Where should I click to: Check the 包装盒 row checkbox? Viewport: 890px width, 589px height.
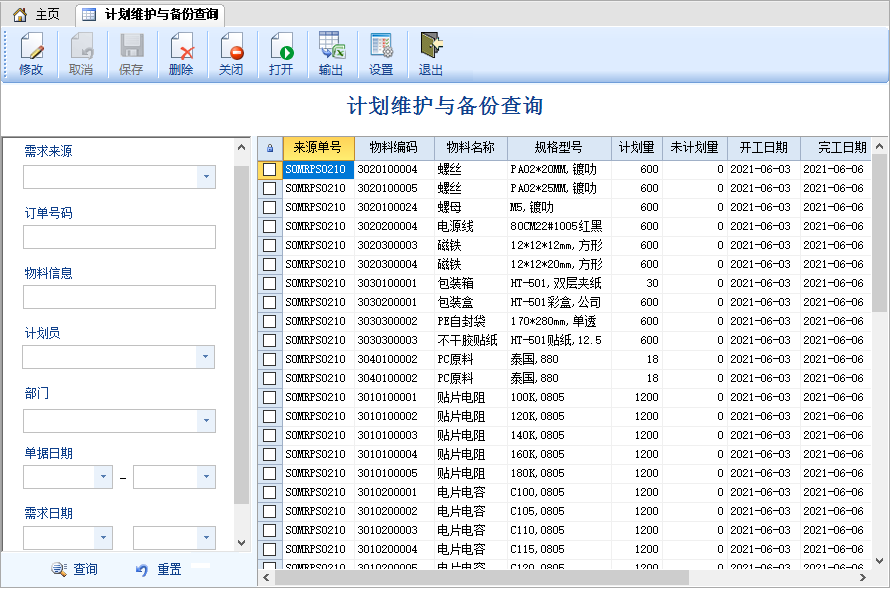pyautogui.click(x=270, y=302)
